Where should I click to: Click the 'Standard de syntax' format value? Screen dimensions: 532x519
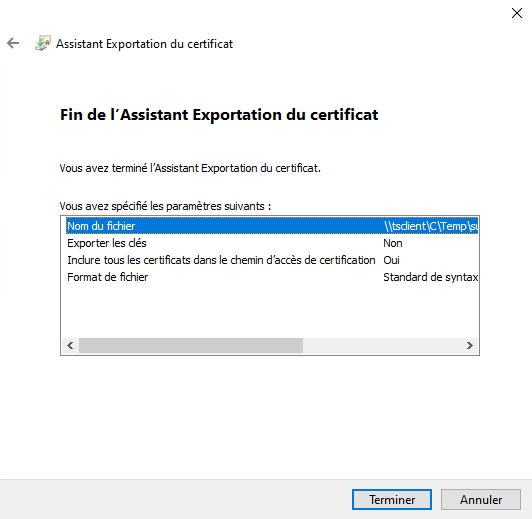tap(431, 277)
